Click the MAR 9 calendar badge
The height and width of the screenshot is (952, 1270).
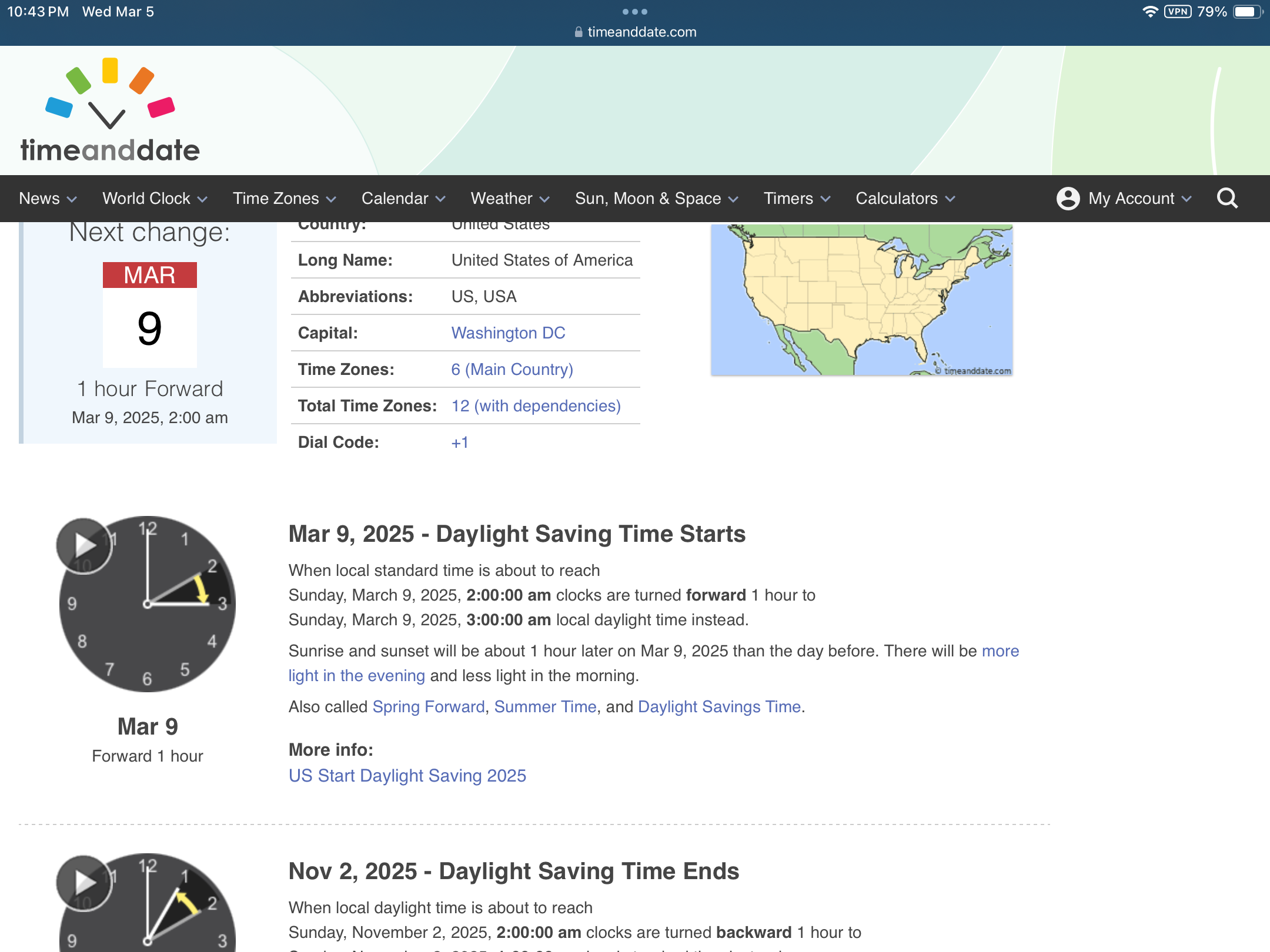point(149,314)
